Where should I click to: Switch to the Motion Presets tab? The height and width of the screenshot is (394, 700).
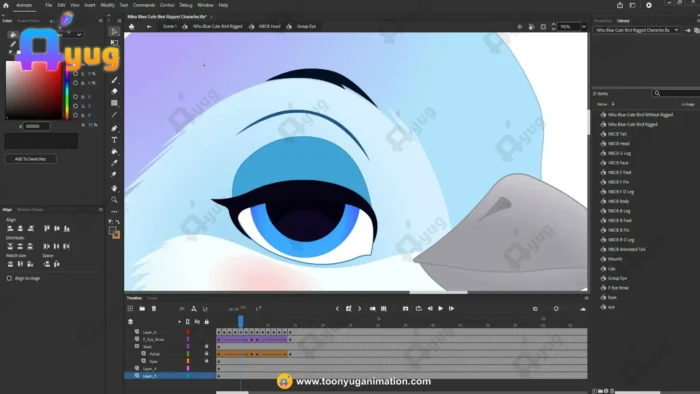coord(30,210)
